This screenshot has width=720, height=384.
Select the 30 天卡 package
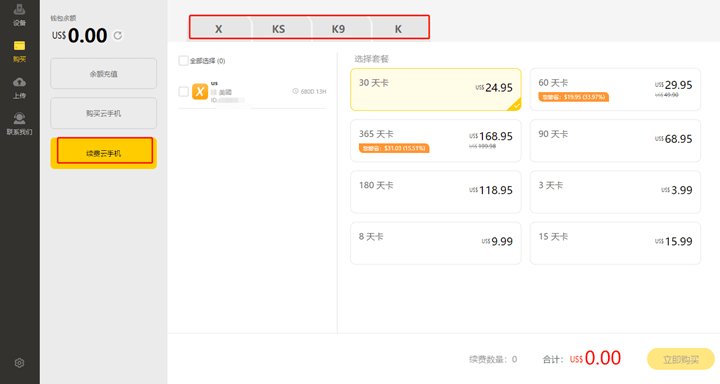click(436, 90)
